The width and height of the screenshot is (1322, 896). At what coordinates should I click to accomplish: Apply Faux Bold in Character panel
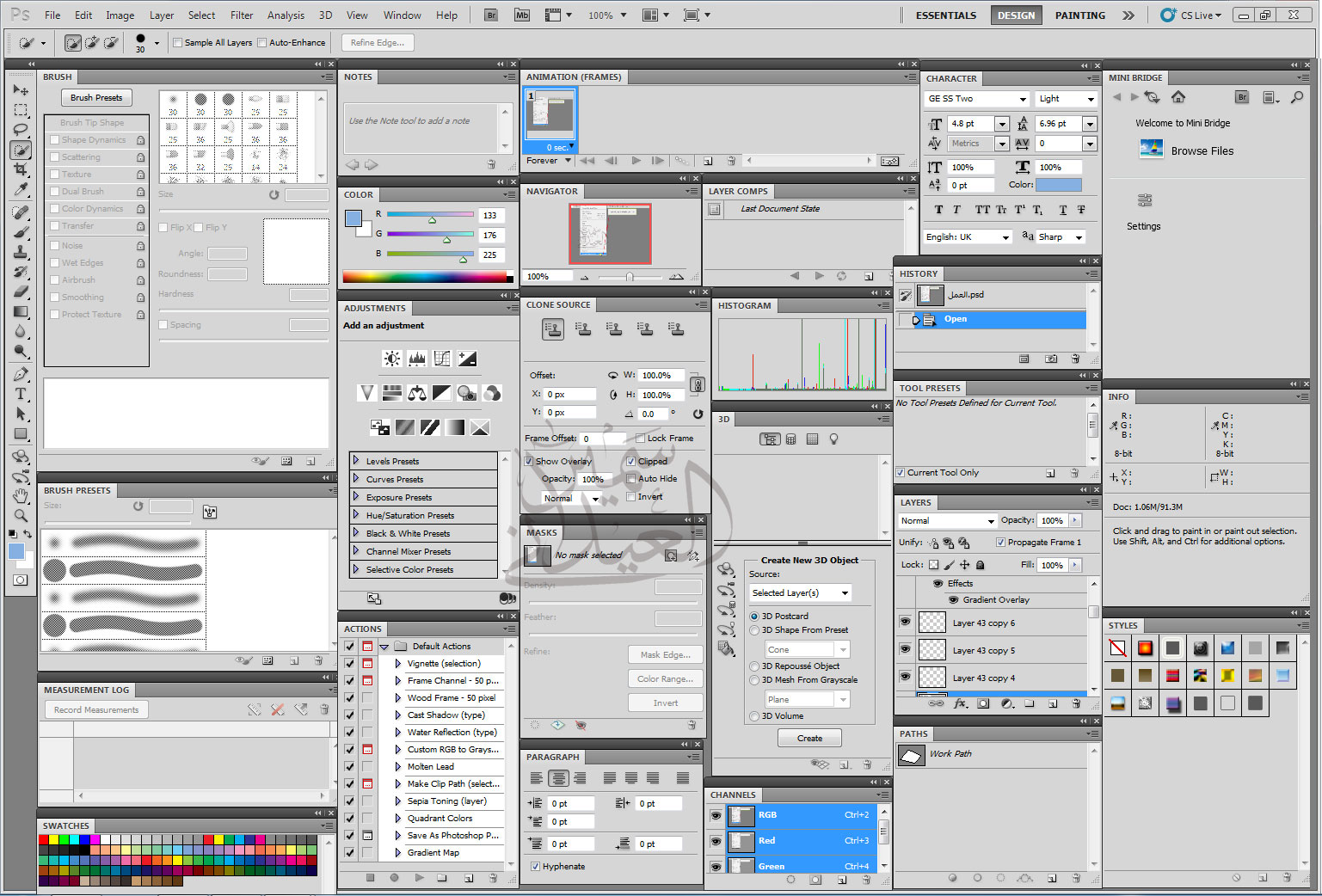938,210
